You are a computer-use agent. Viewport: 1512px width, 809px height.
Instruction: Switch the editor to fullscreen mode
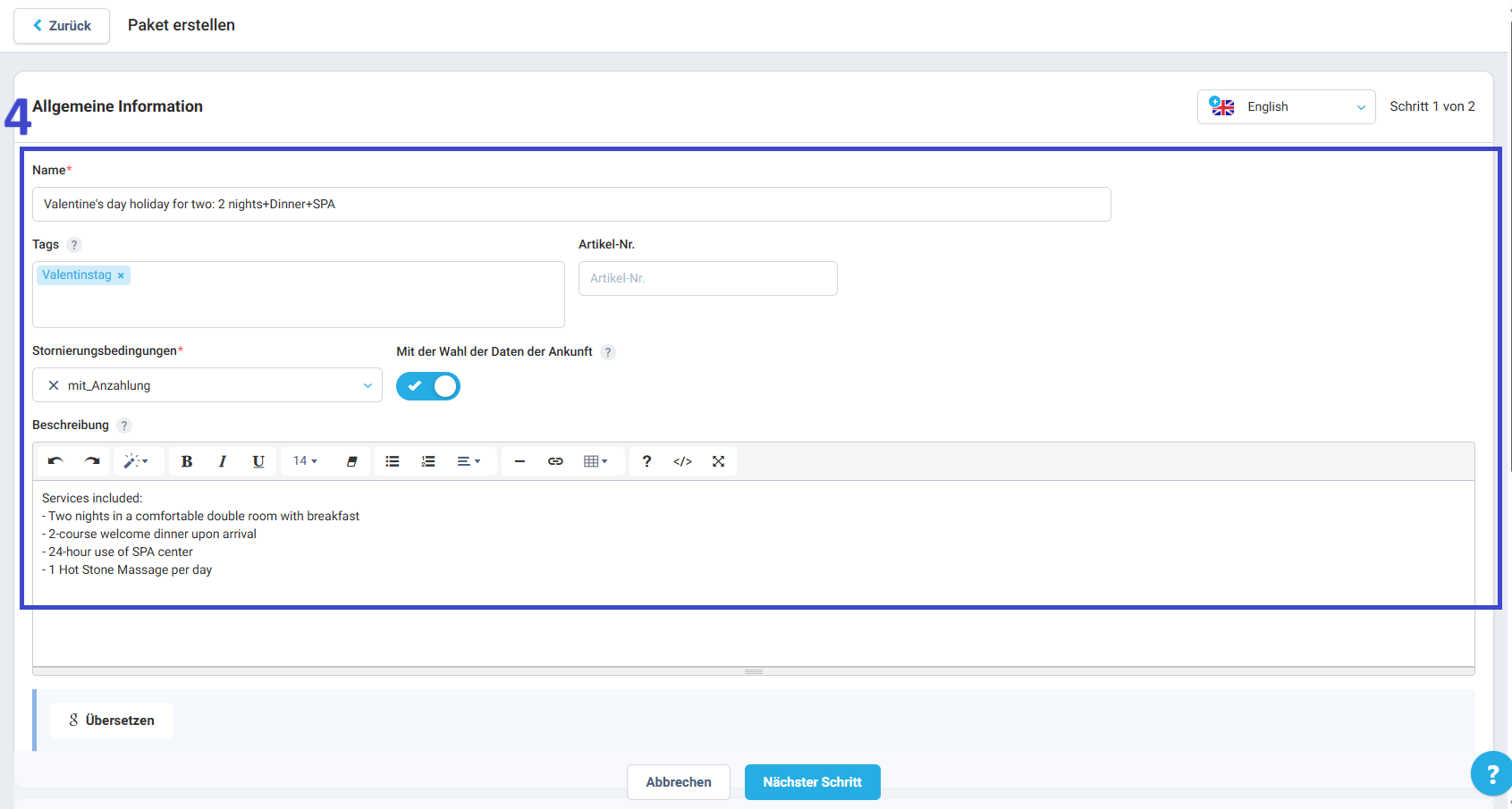pyautogui.click(x=718, y=461)
